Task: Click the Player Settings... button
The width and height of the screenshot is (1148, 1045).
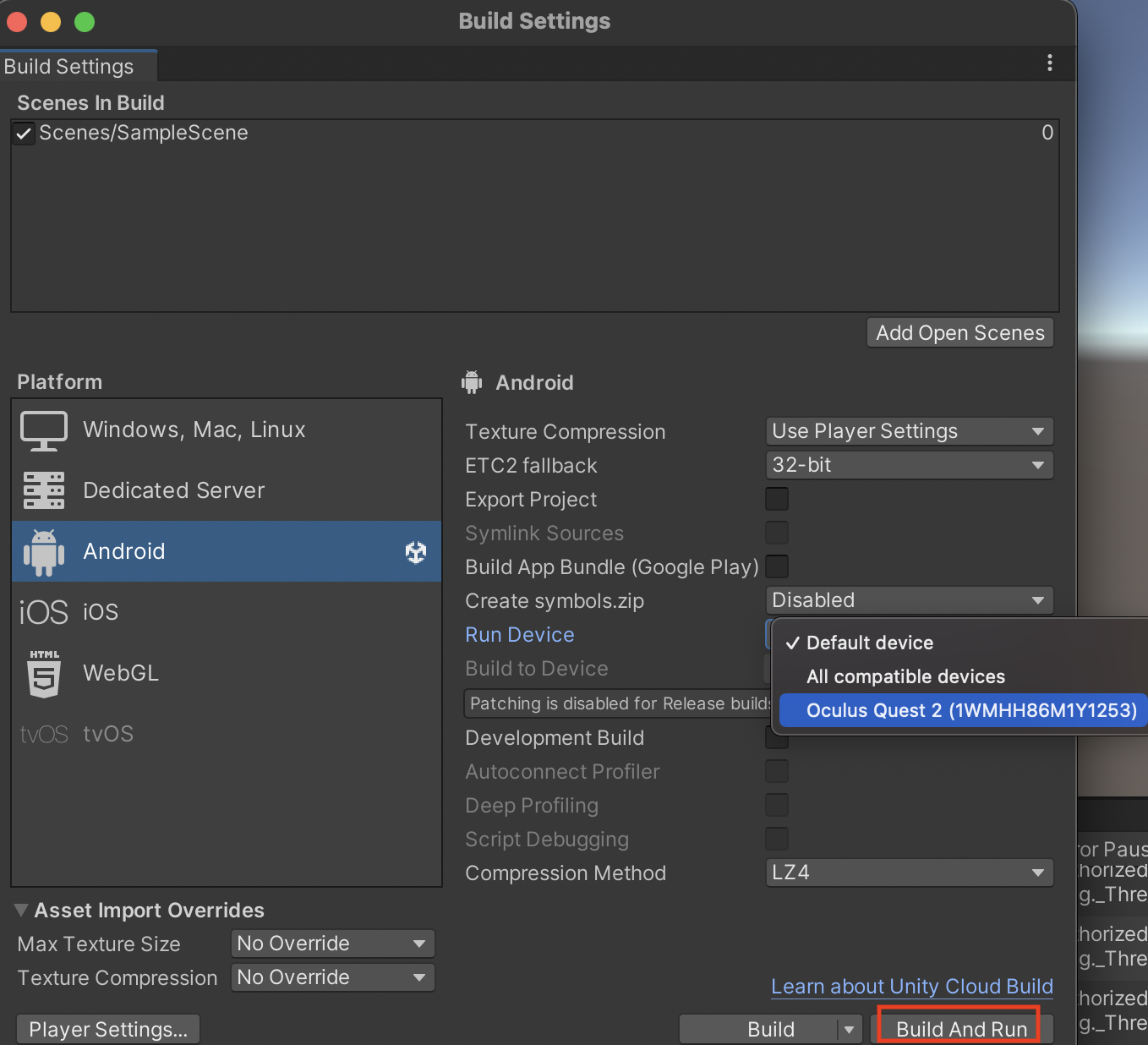Action: (108, 1030)
